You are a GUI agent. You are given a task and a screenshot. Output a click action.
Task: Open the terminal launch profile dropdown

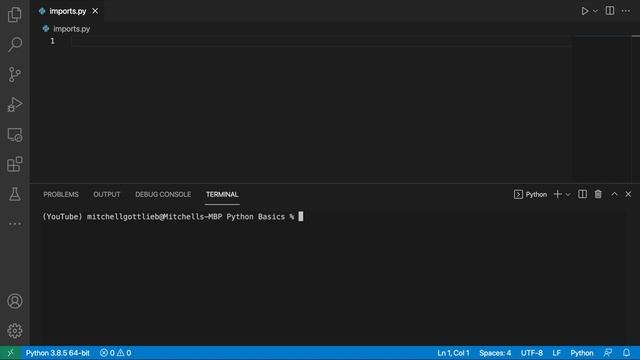(568, 195)
